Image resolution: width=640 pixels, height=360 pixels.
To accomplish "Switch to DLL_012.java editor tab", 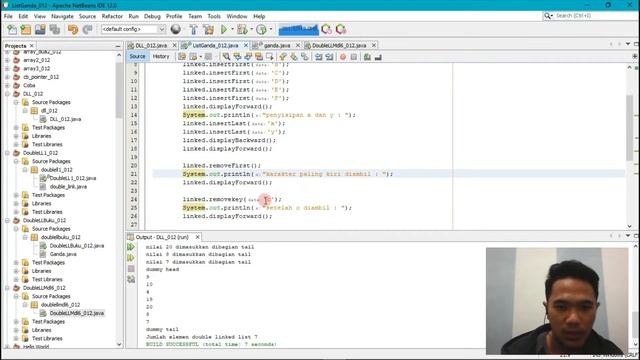I will [x=151, y=45].
